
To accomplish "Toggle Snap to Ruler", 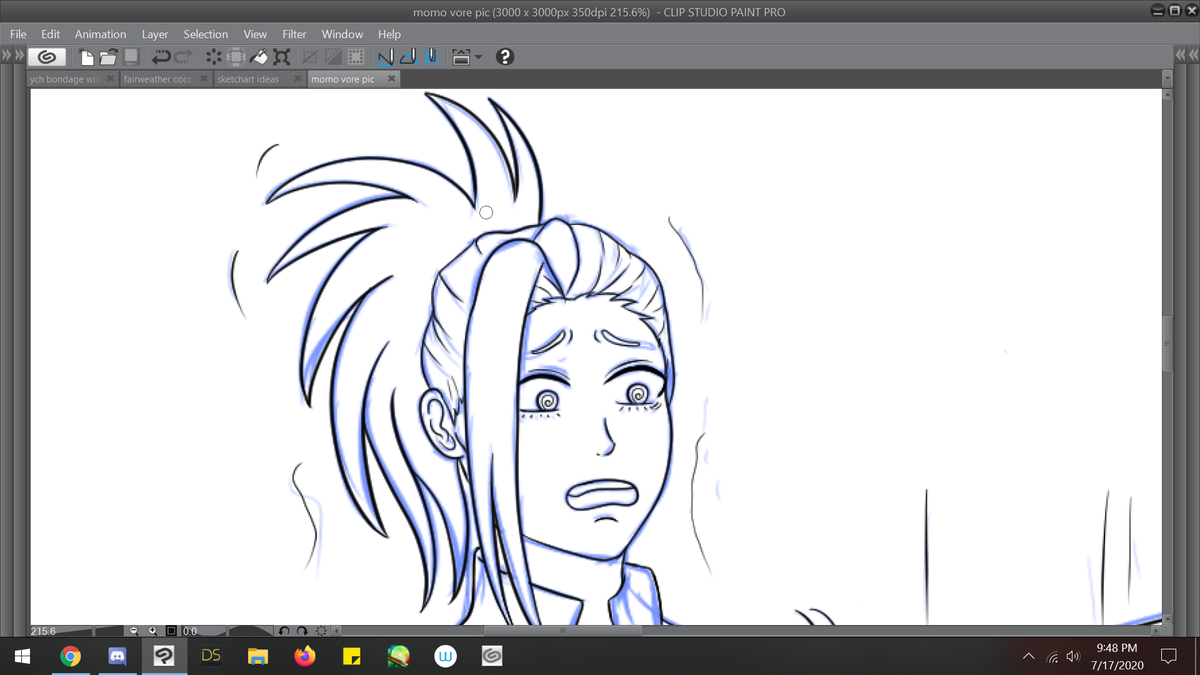I will pyautogui.click(x=386, y=57).
